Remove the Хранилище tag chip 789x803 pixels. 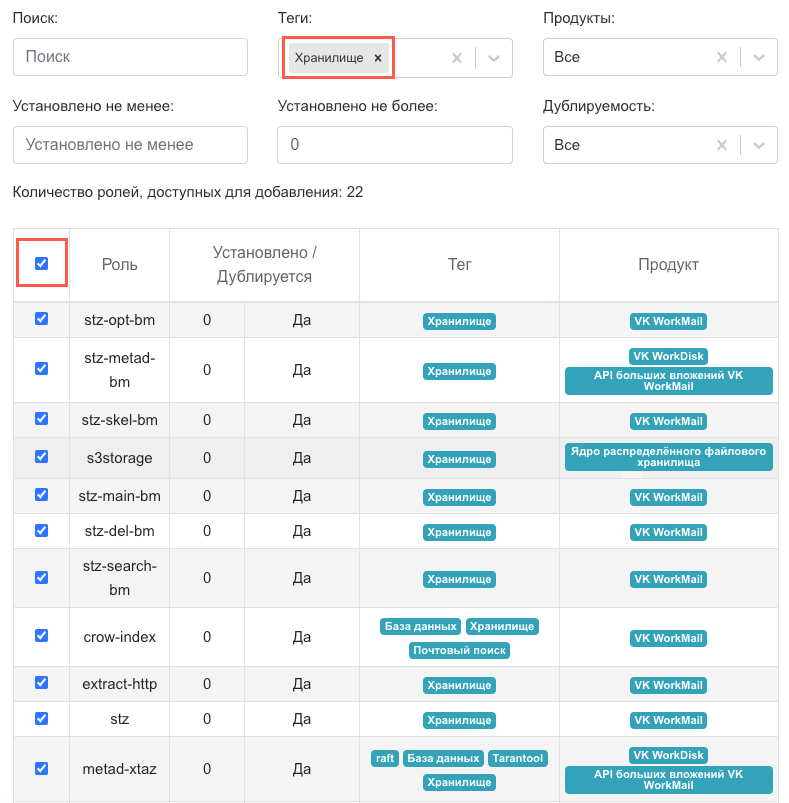[x=378, y=58]
